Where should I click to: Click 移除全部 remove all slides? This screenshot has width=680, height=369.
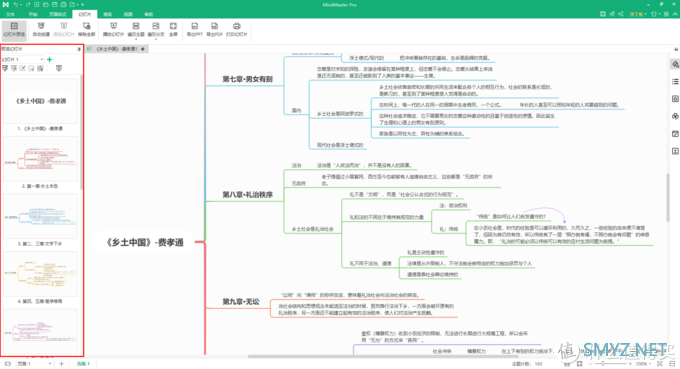click(86, 29)
